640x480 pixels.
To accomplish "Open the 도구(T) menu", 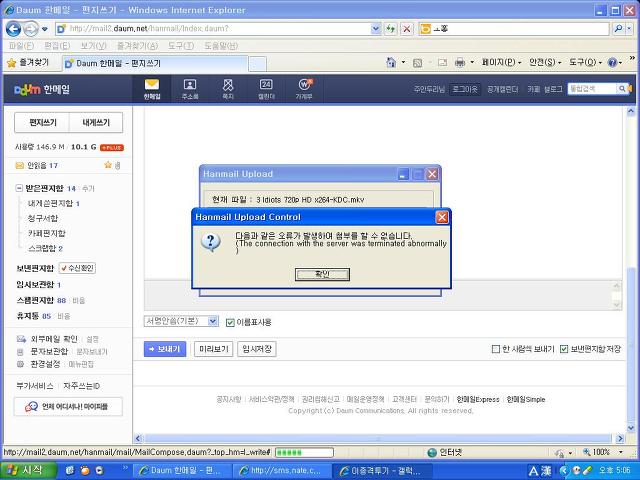I will 181,46.
